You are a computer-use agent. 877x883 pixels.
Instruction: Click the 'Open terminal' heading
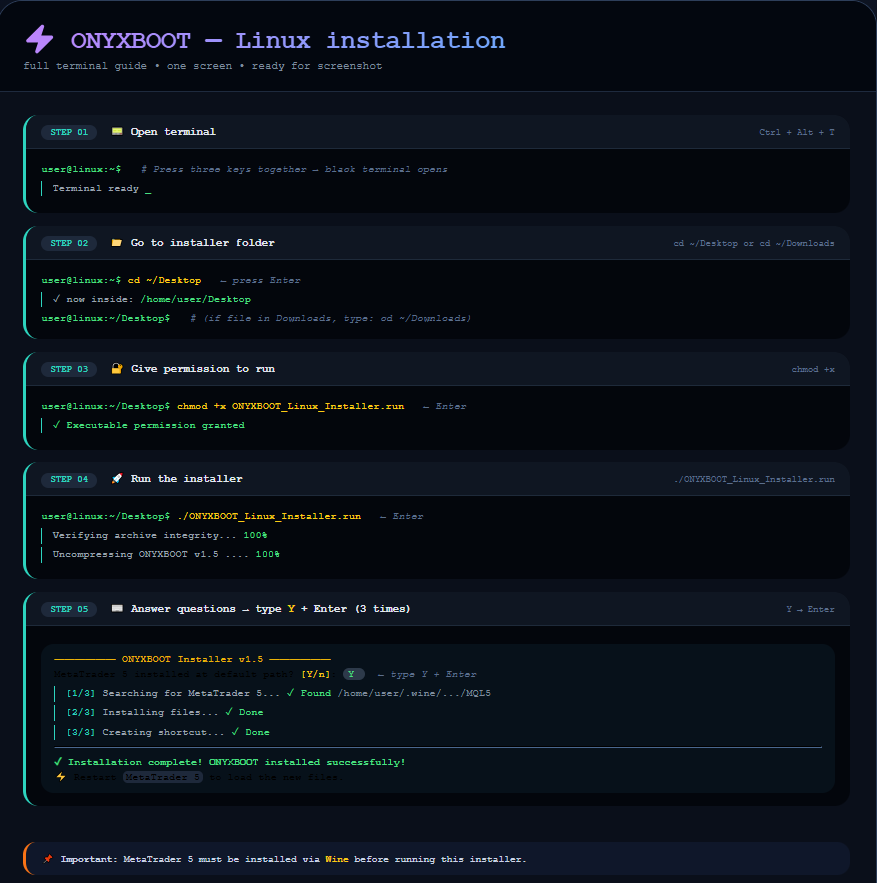pyautogui.click(x=173, y=132)
